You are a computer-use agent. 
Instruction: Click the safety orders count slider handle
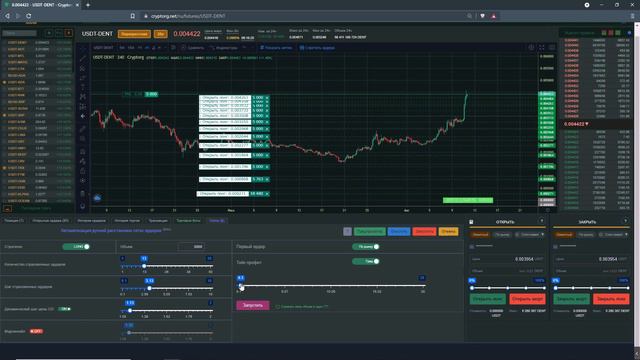(144, 266)
